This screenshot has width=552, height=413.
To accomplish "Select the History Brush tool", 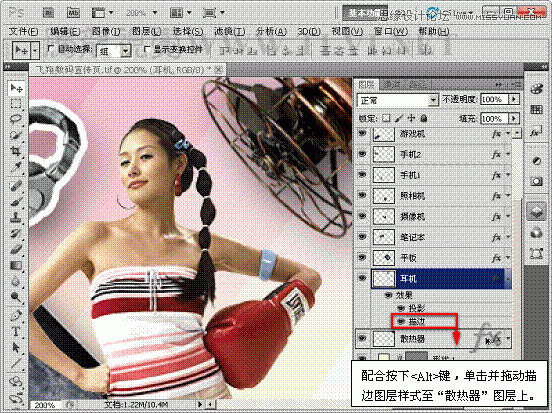I will click(x=16, y=233).
